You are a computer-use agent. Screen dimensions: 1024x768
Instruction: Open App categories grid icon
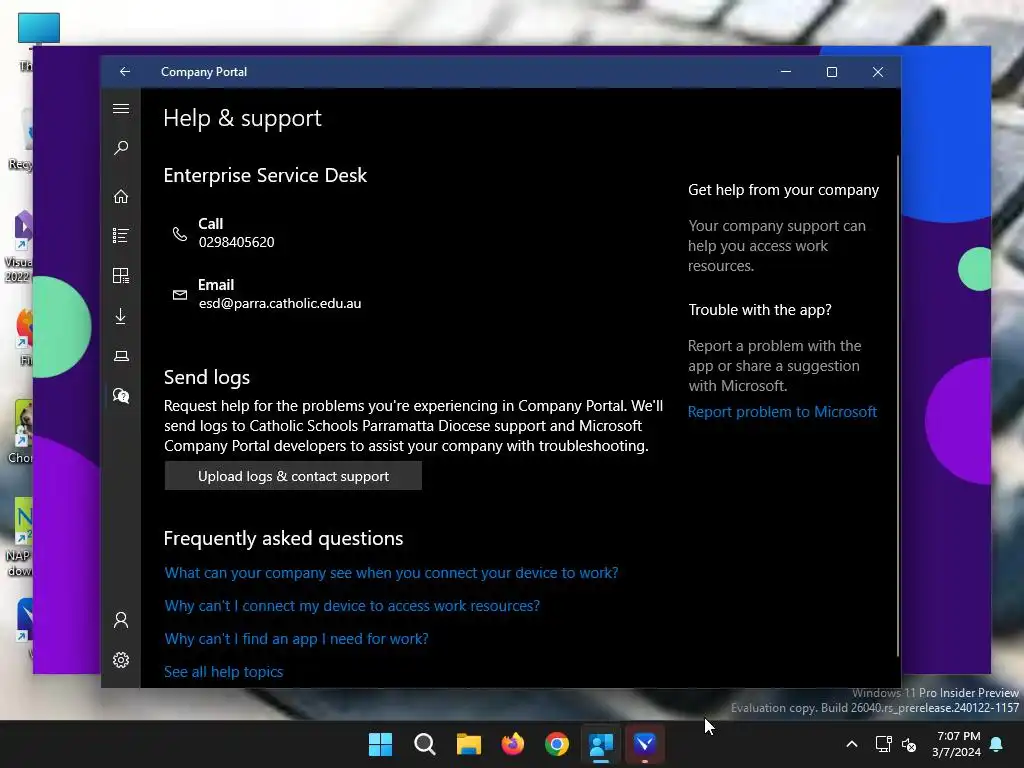coord(121,276)
